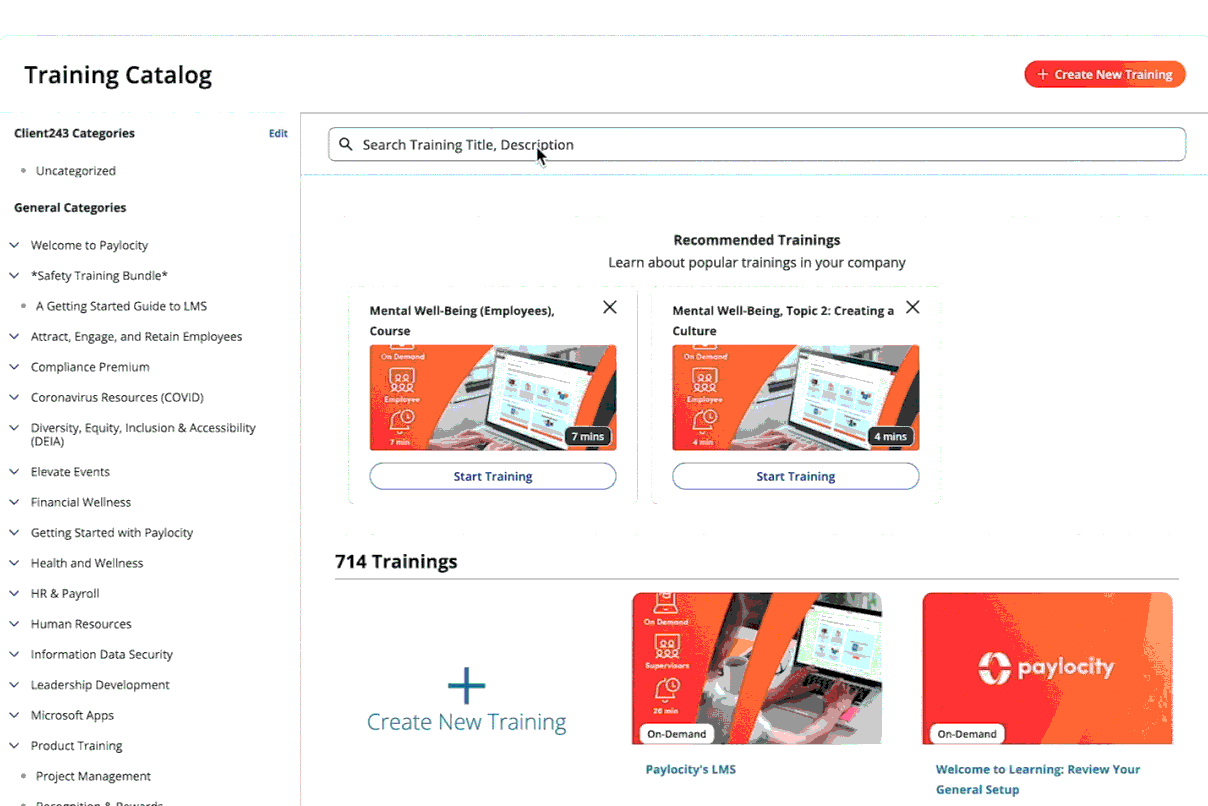Start the 7 mins Mental Well-Being training
This screenshot has width=1208, height=806.
point(493,476)
